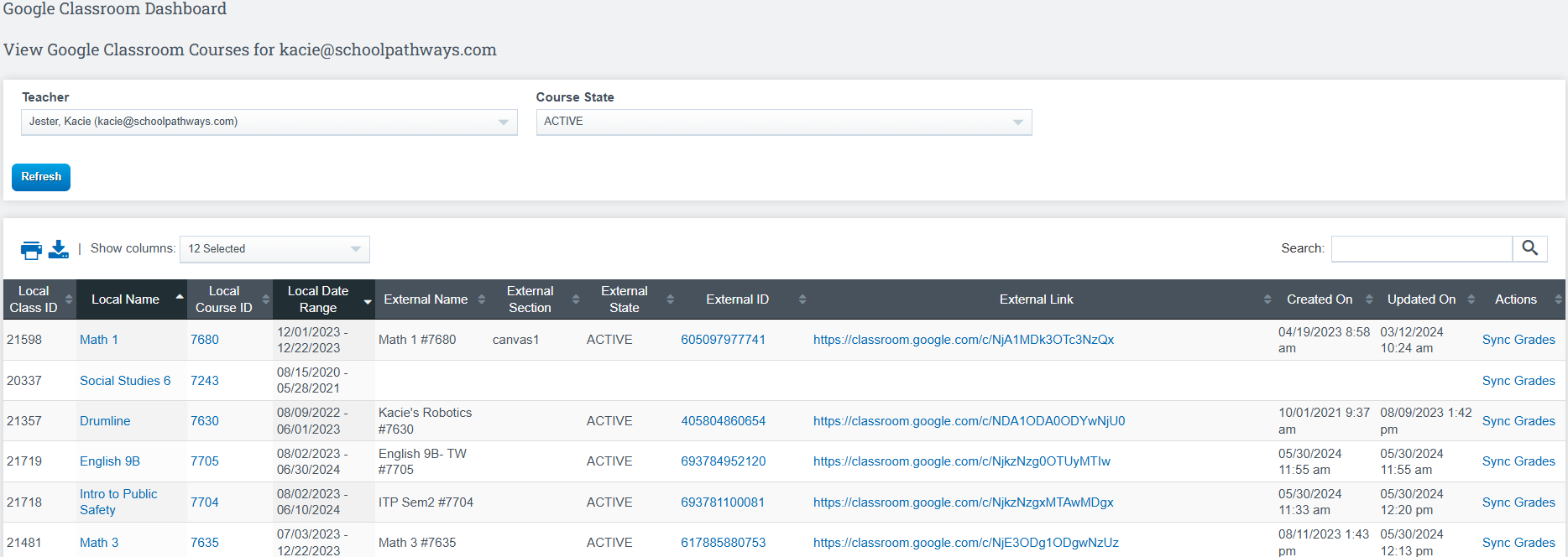Sync Grades for Math 3
The height and width of the screenshot is (557, 1568).
(1518, 543)
